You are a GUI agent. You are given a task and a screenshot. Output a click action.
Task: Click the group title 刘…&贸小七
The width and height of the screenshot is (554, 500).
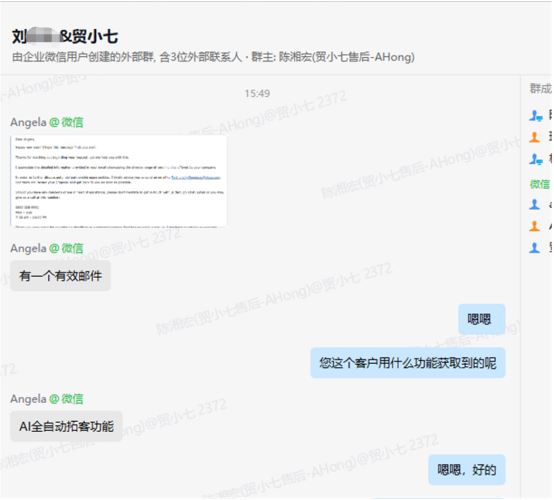coord(65,36)
